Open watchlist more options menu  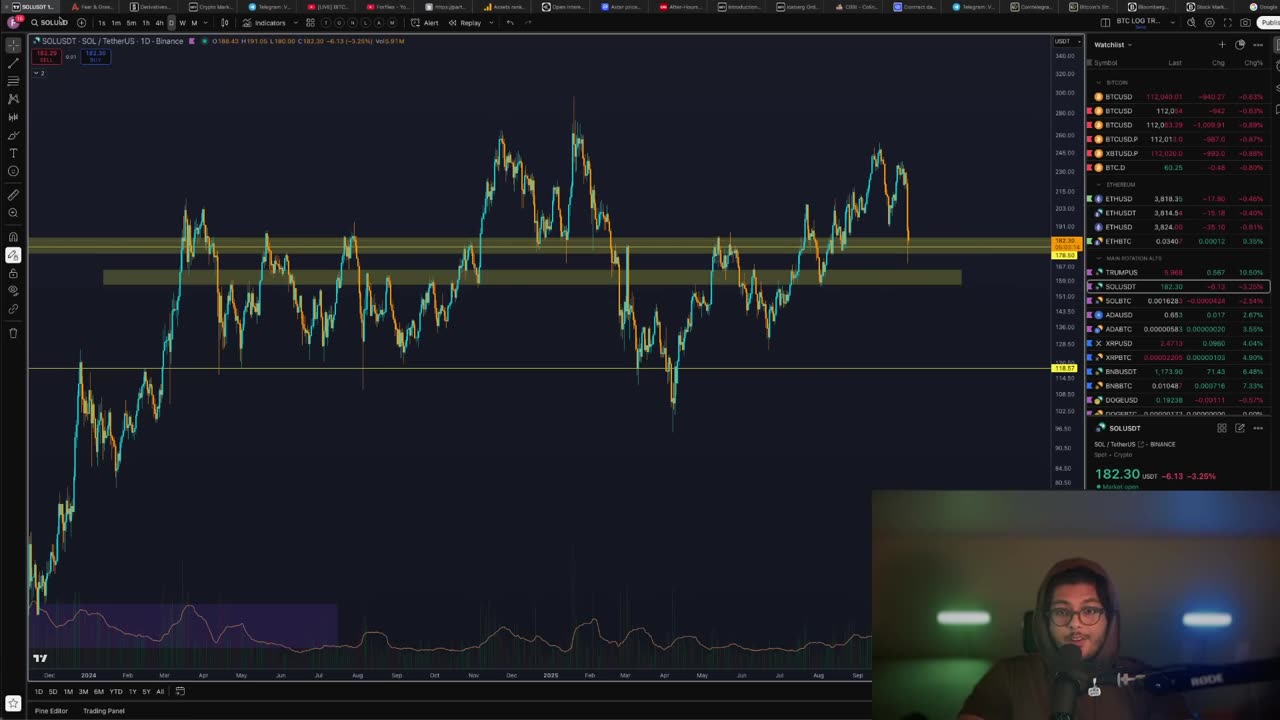point(1258,45)
